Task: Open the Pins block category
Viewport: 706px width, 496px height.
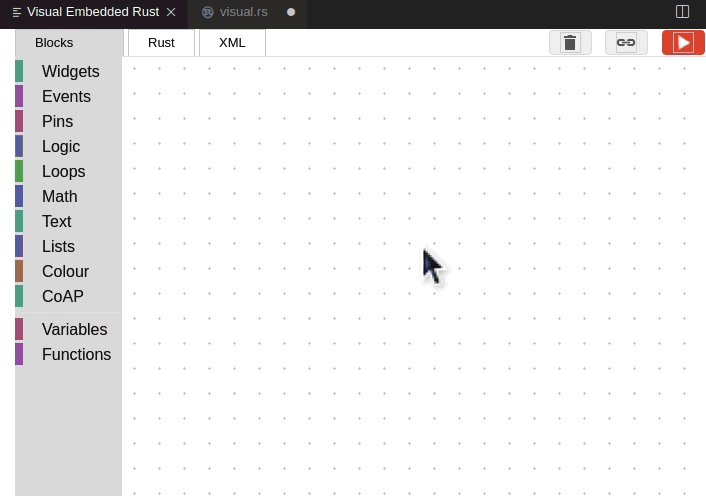Action: pyautogui.click(x=57, y=122)
